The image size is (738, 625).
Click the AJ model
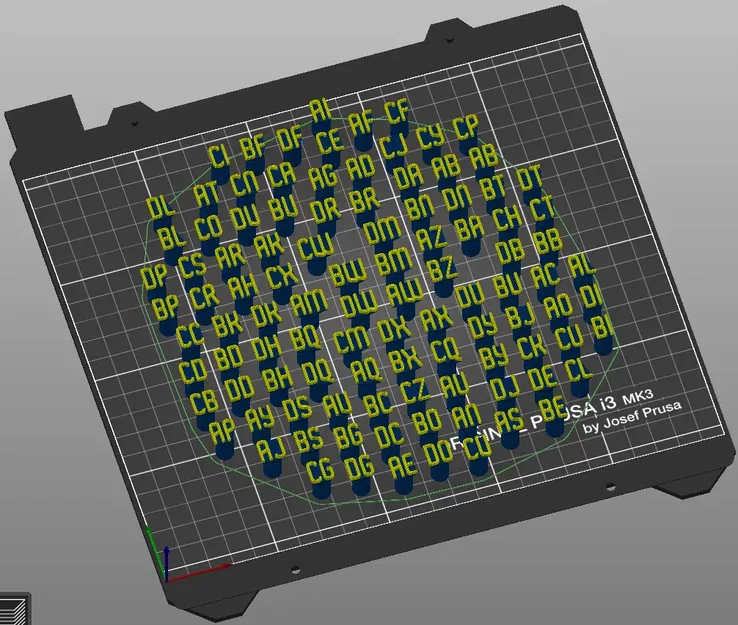(272, 449)
